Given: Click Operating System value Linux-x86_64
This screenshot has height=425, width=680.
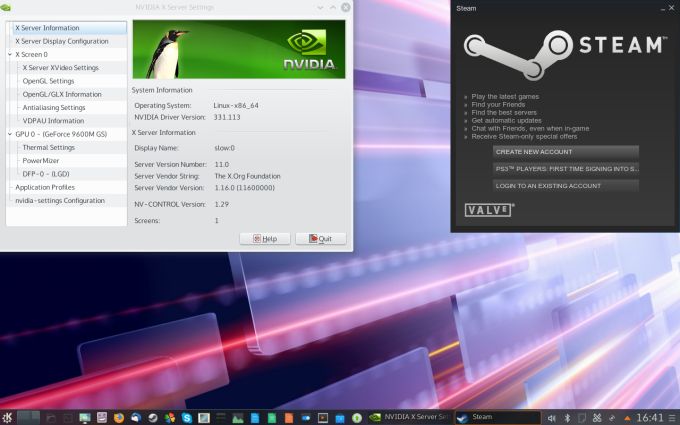Looking at the screenshot, I should pyautogui.click(x=236, y=105).
